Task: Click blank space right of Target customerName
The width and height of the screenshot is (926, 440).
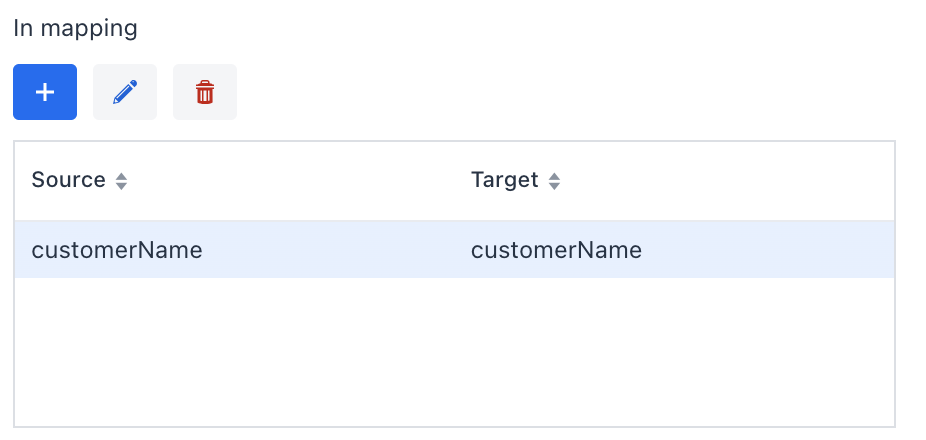Action: [770, 250]
